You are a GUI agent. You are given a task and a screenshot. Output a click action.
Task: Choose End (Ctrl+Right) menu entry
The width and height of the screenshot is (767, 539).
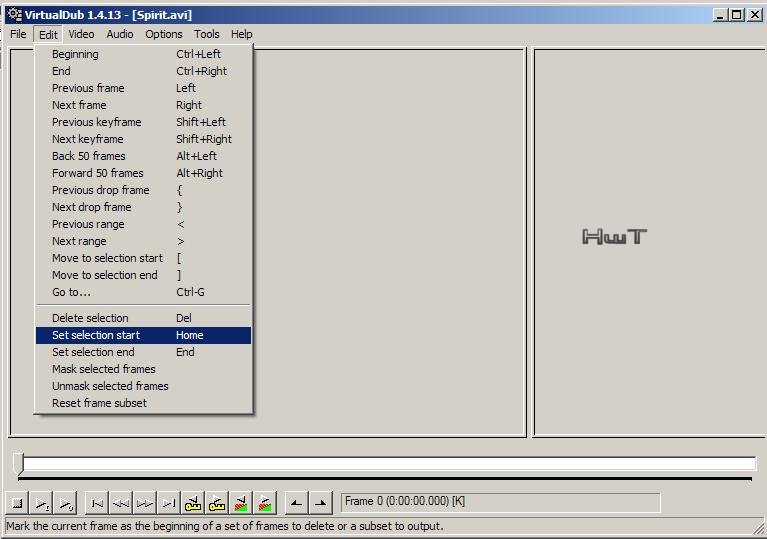(x=143, y=71)
